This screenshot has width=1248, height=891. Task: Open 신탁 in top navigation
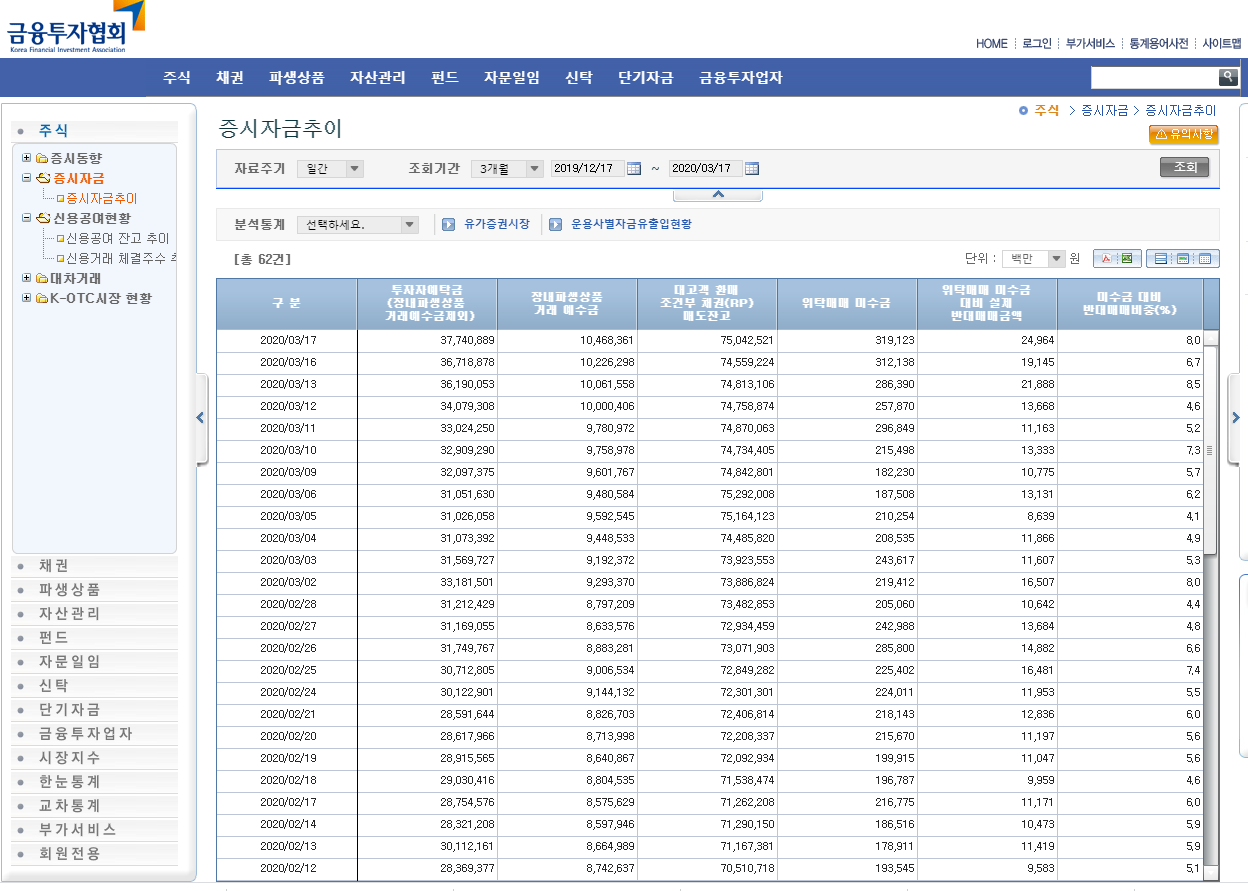(579, 77)
